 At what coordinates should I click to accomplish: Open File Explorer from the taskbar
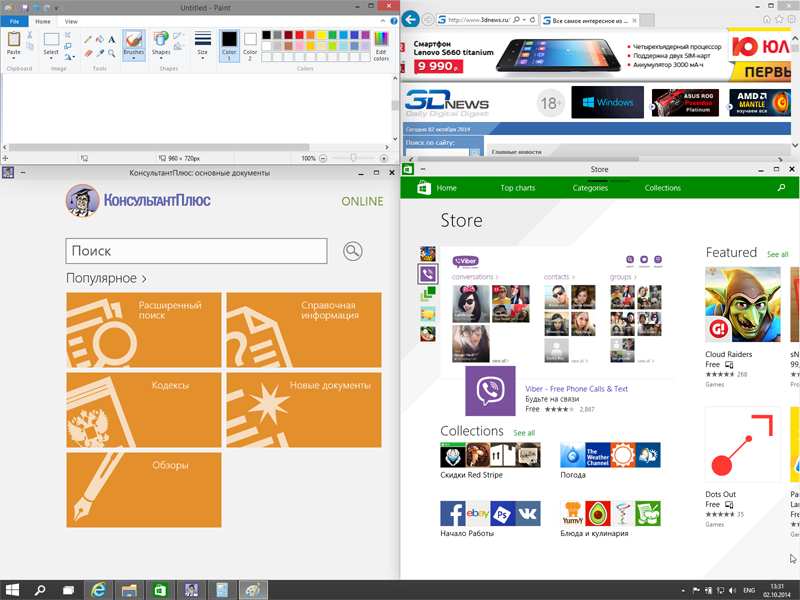click(x=129, y=590)
